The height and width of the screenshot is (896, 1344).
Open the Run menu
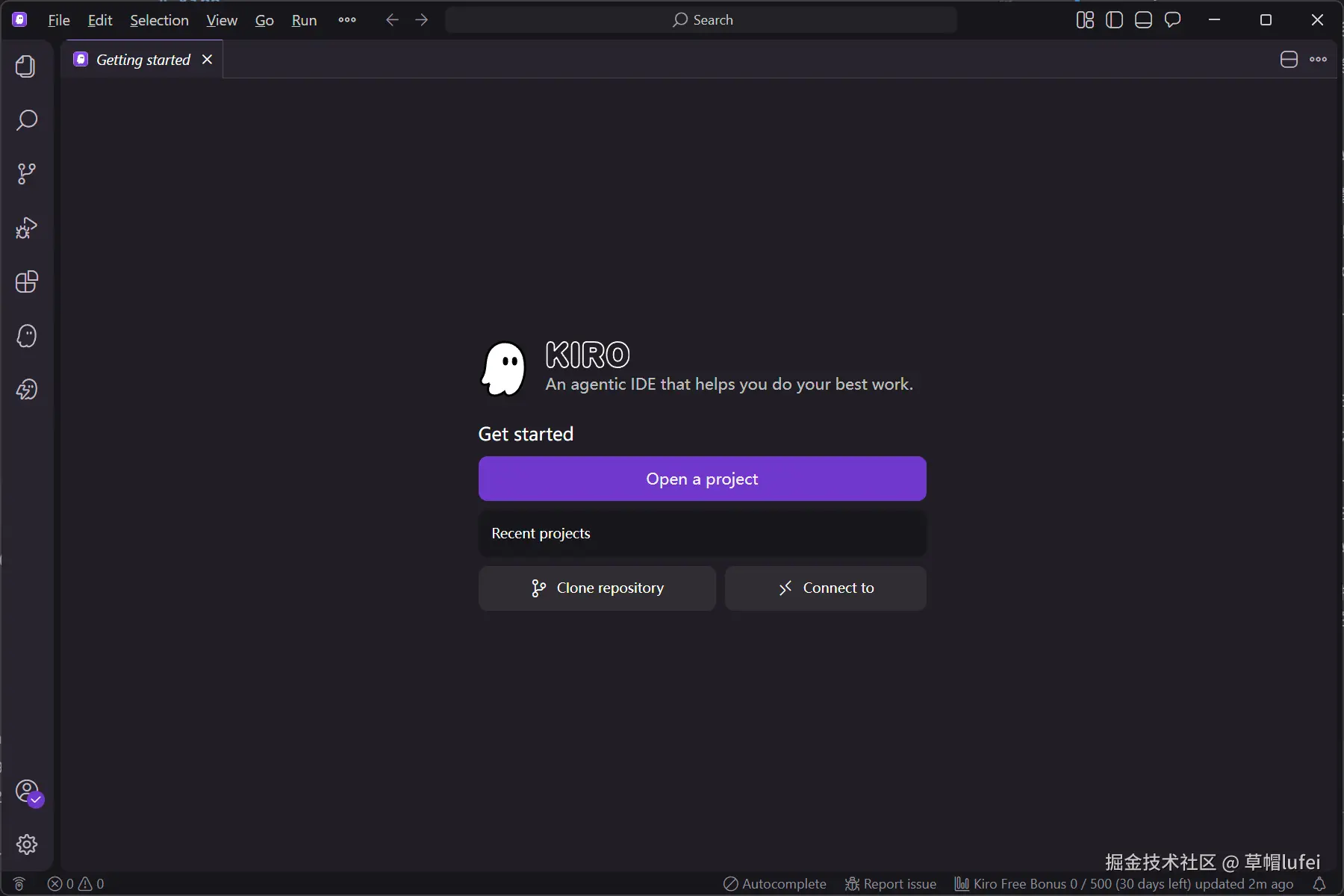coord(304,20)
